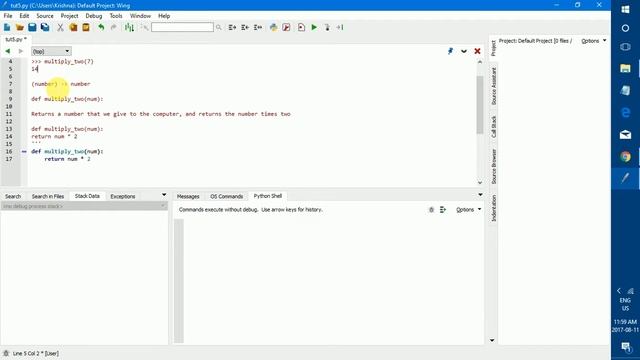
Task: Open Python Shell Options dropdown
Action: [x=468, y=209]
